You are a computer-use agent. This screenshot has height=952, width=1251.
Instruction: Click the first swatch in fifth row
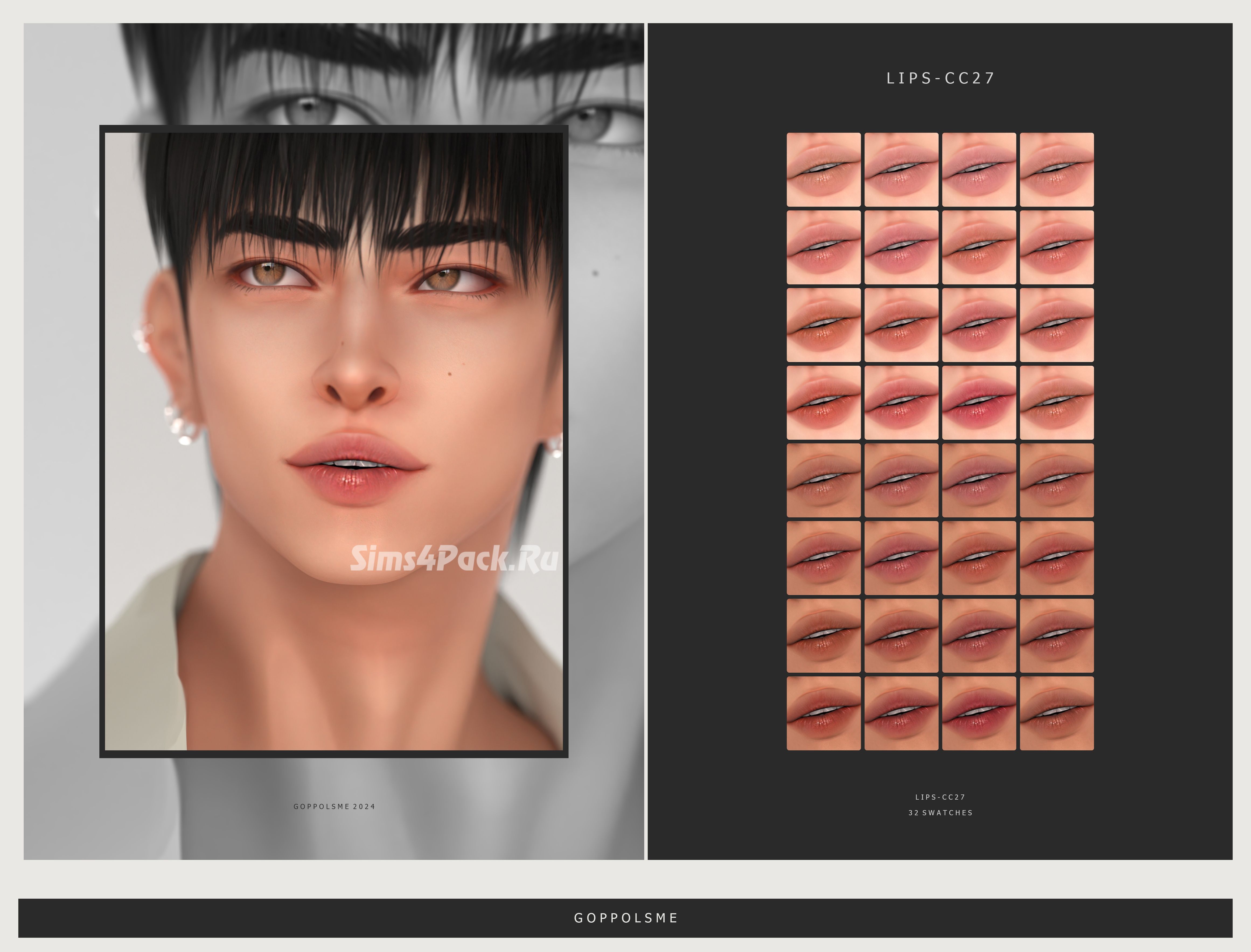click(823, 480)
